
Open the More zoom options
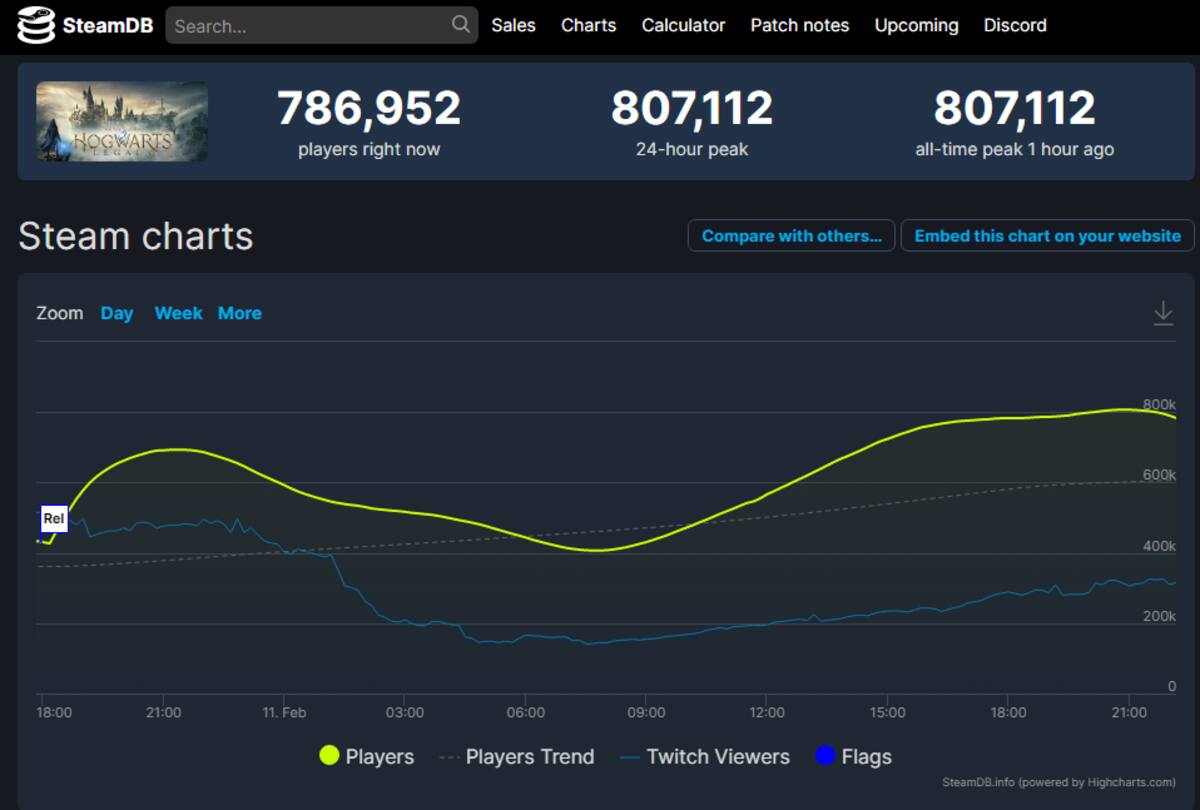240,313
